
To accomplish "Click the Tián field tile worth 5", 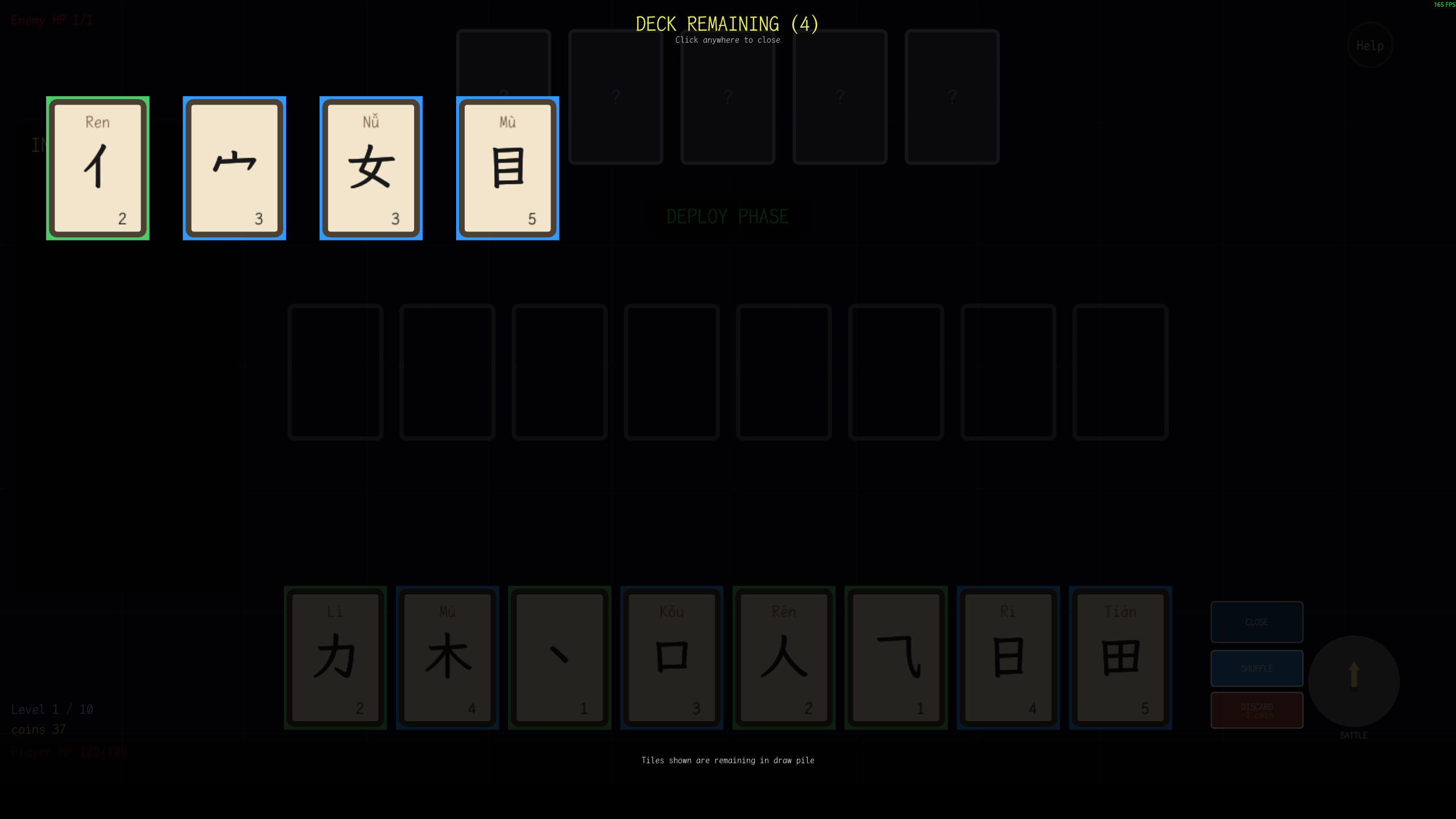I will 1120,660.
